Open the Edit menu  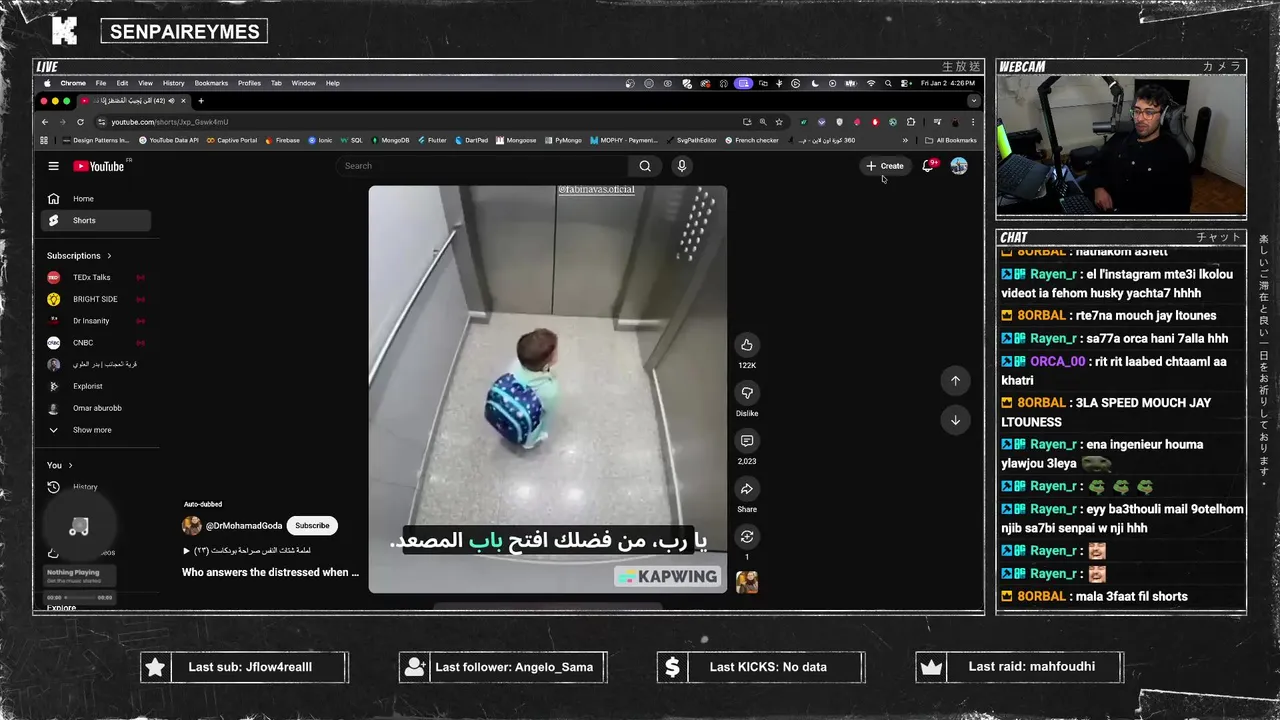coord(122,83)
